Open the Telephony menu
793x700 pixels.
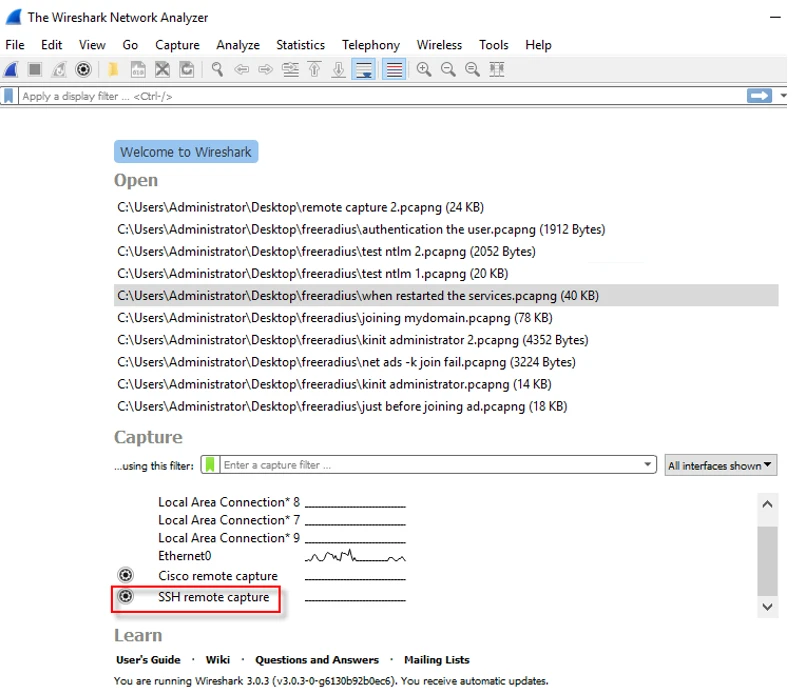[370, 45]
